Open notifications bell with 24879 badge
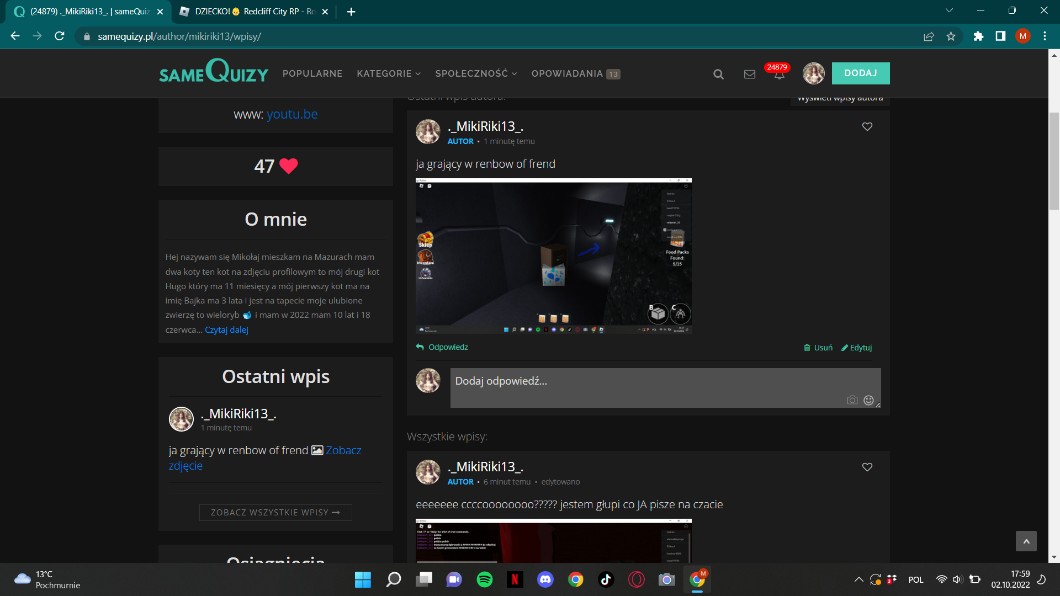Image resolution: width=1060 pixels, height=596 pixels. coord(779,74)
